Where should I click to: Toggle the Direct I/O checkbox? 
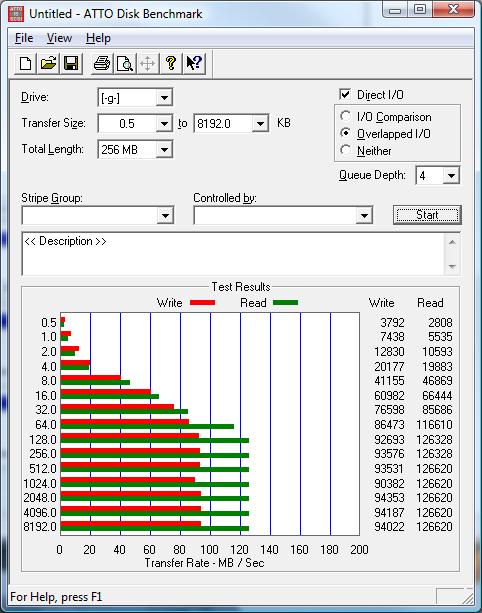click(x=345, y=95)
